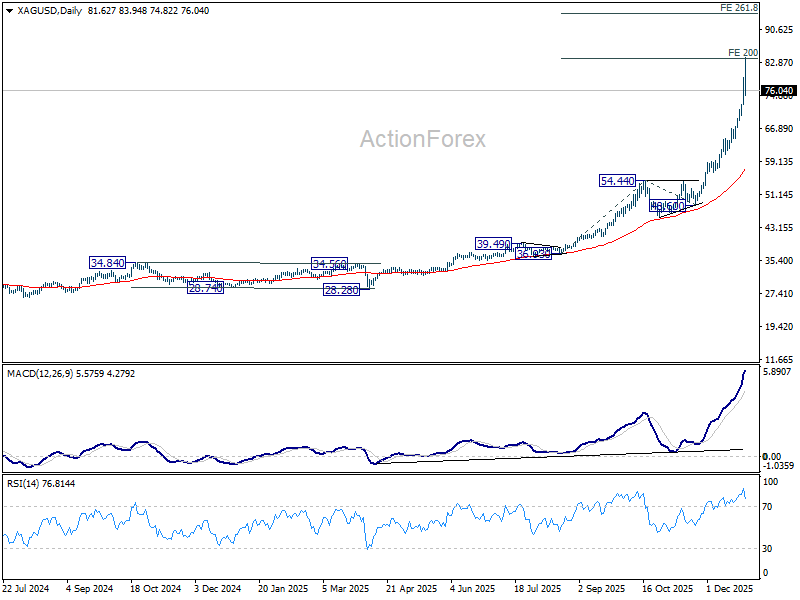Click the RSI 70 level axis value

(x=769, y=508)
